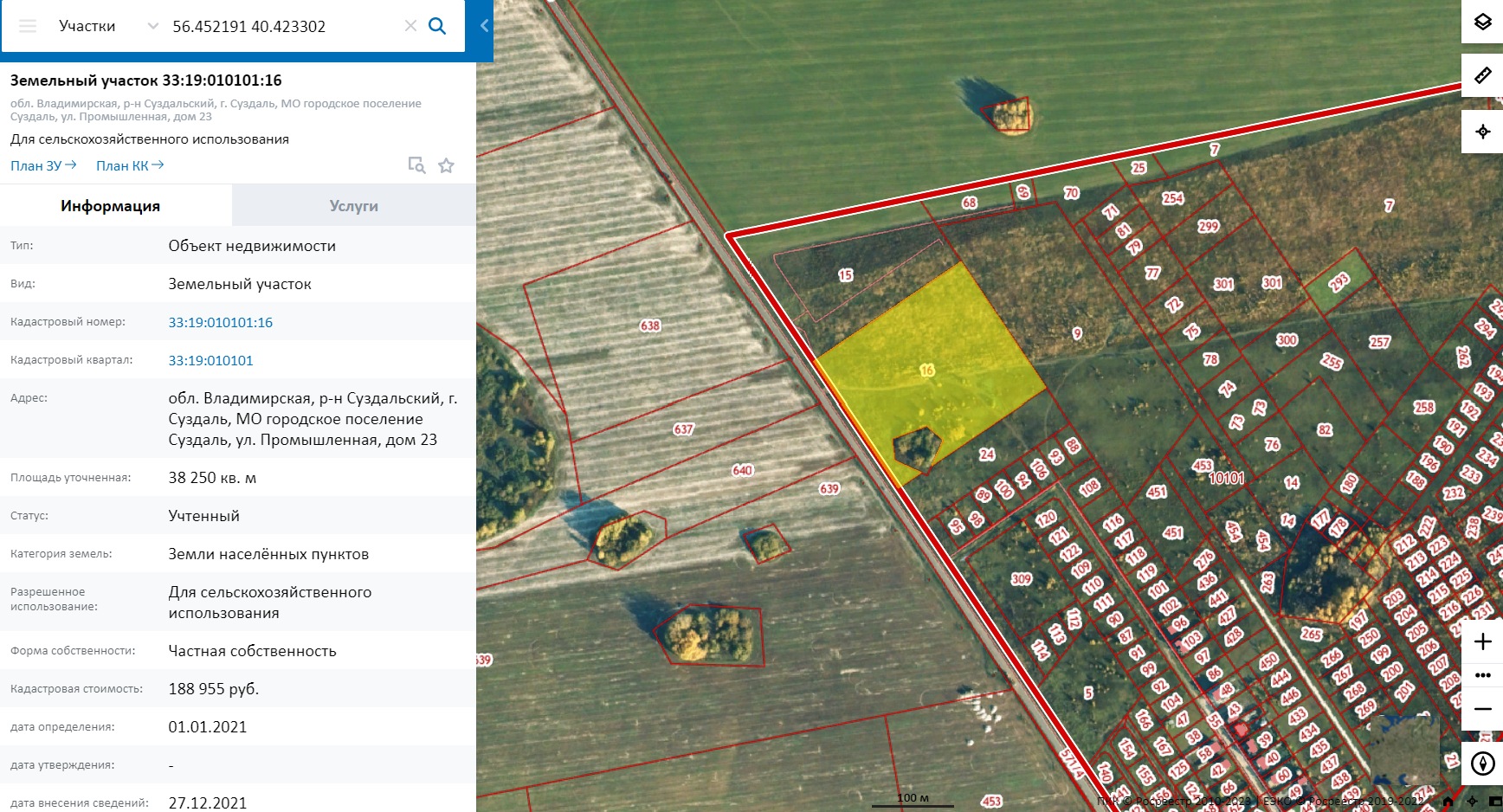The height and width of the screenshot is (812, 1503).
Task: Zoom in with the plus button
Action: pyautogui.click(x=1482, y=641)
